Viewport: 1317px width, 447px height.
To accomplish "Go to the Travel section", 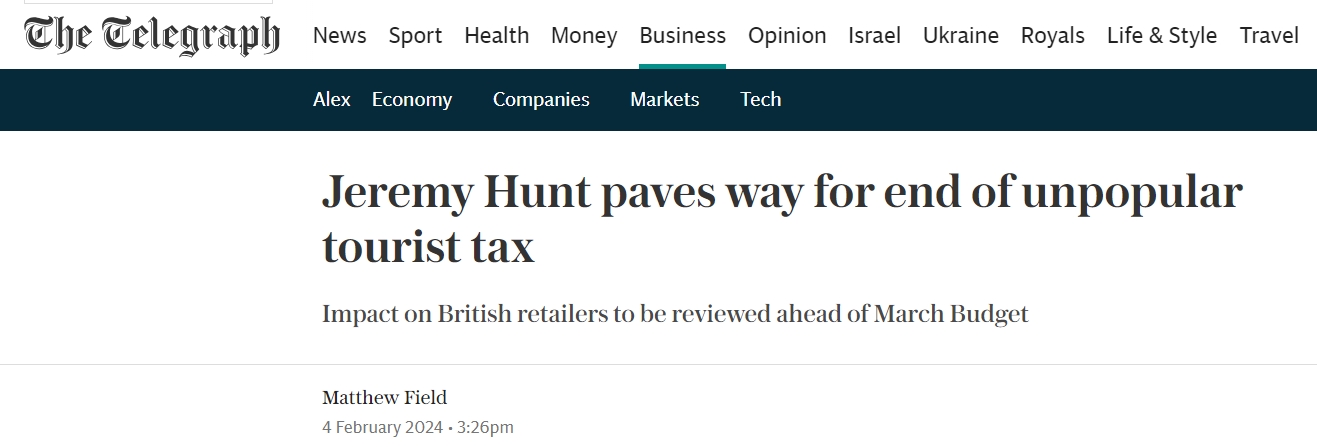I will pos(1269,36).
